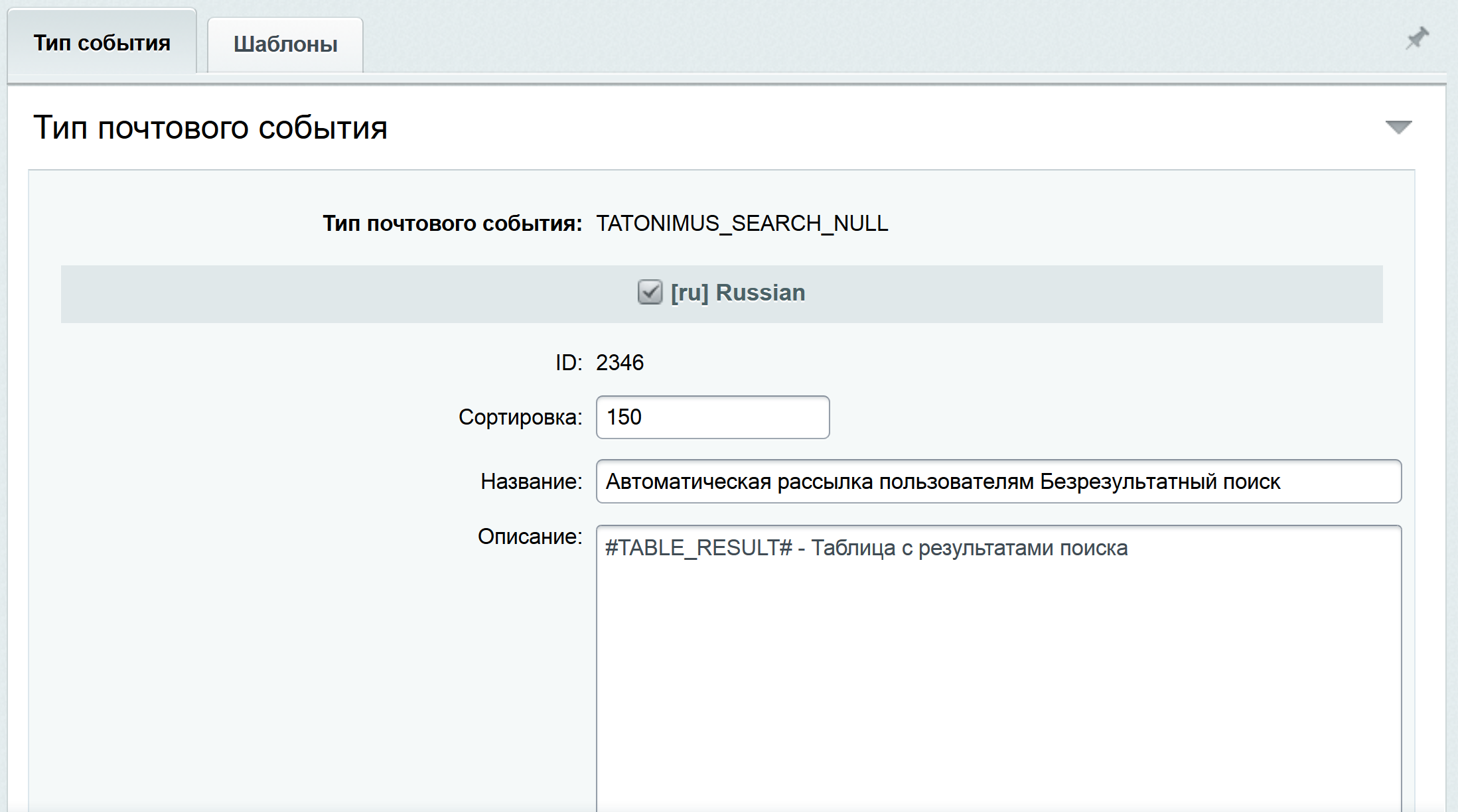Click the [ru] Russian language label
Viewport: 1458px width, 812px height.
[737, 293]
